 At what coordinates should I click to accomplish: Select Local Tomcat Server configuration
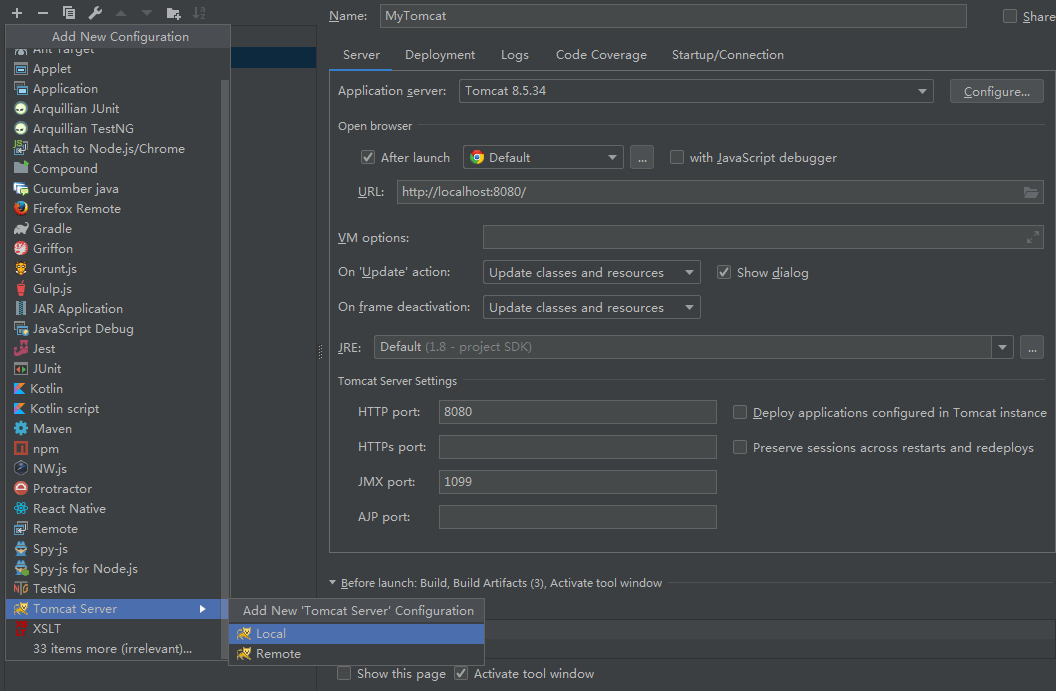click(270, 633)
